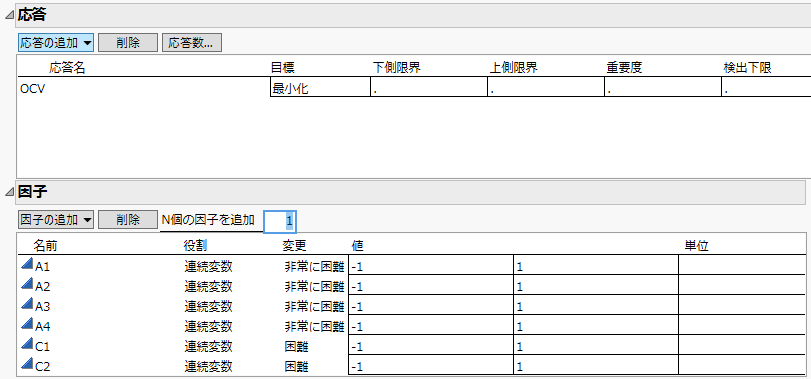The image size is (811, 379).
Task: Change the 困難 setting for C1
Action: tap(296, 346)
